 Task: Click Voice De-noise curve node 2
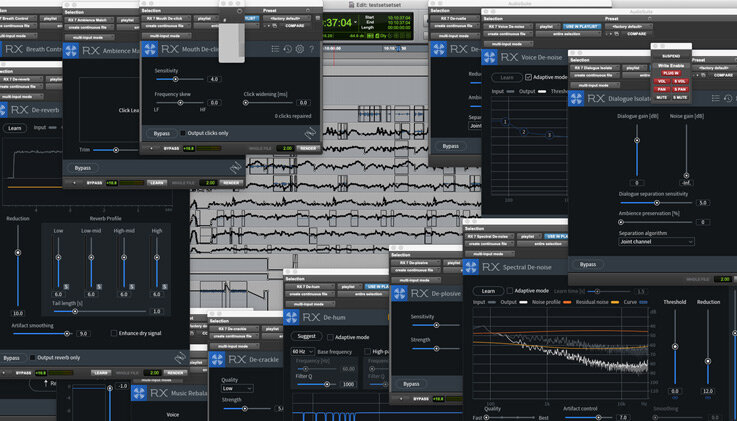(524, 132)
